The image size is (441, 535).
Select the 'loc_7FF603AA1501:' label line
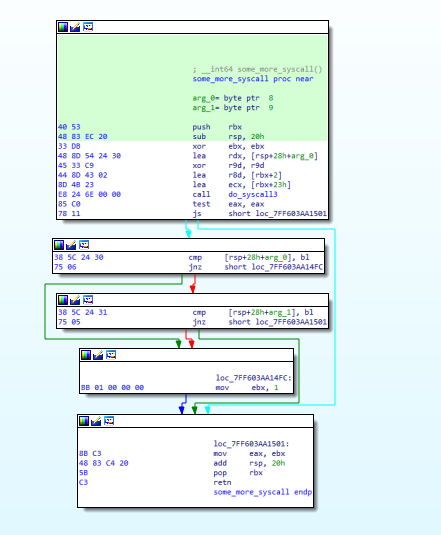pos(251,444)
